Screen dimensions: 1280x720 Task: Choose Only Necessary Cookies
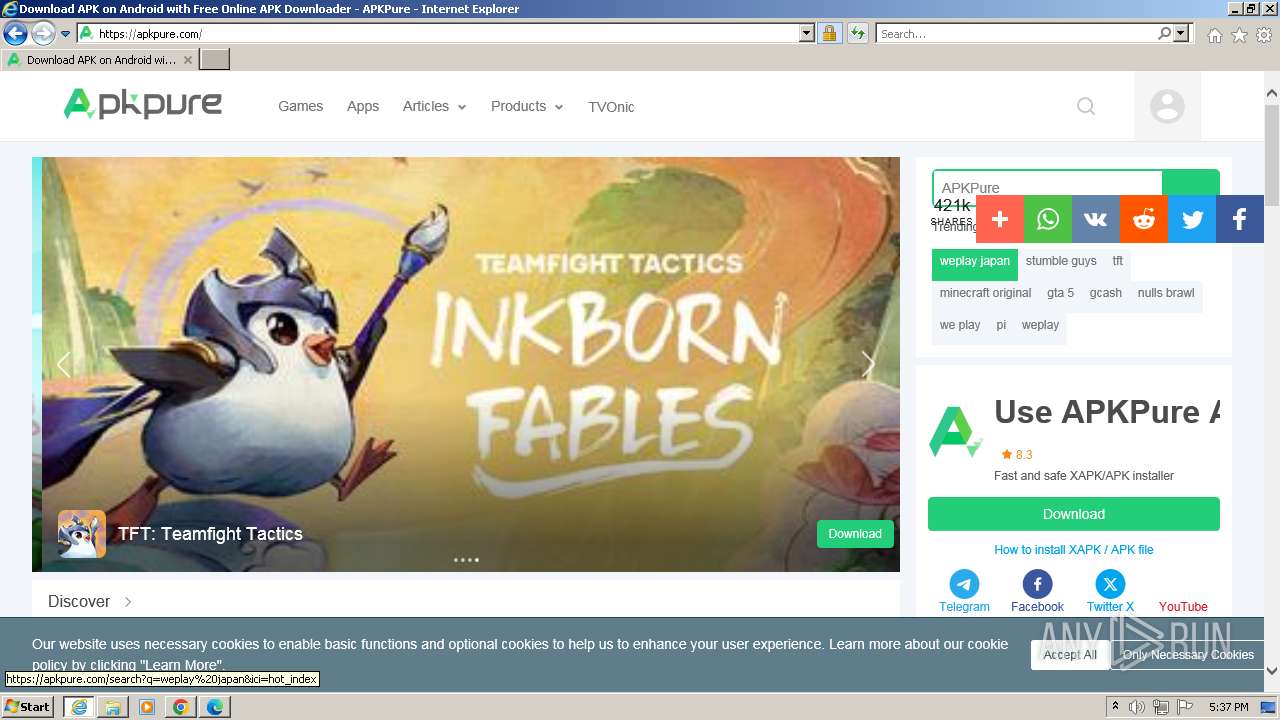point(1188,655)
